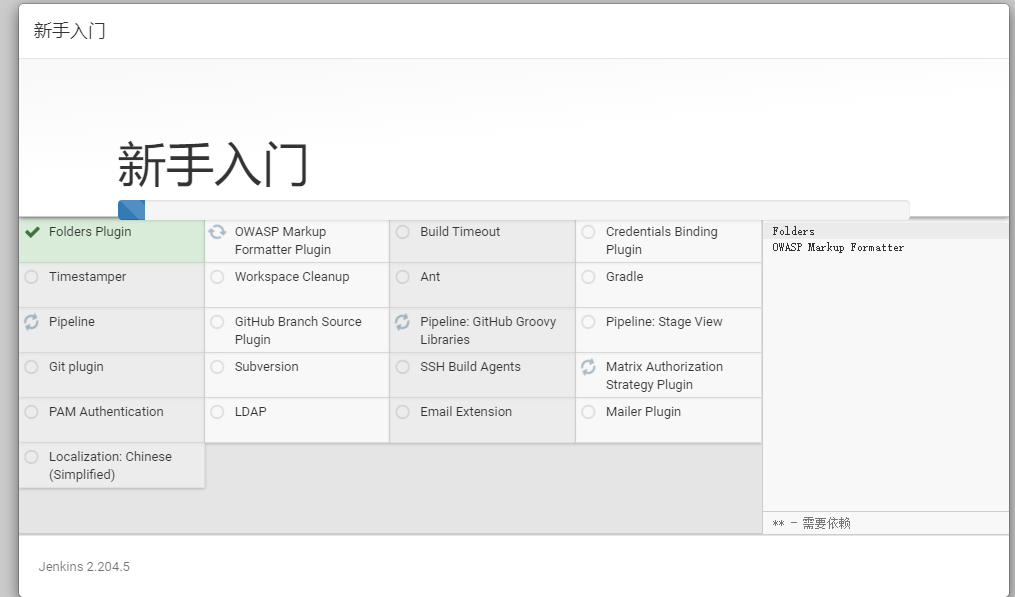
Task: Click the OWASP Markup Formatter Plugin text
Action: tap(283, 240)
